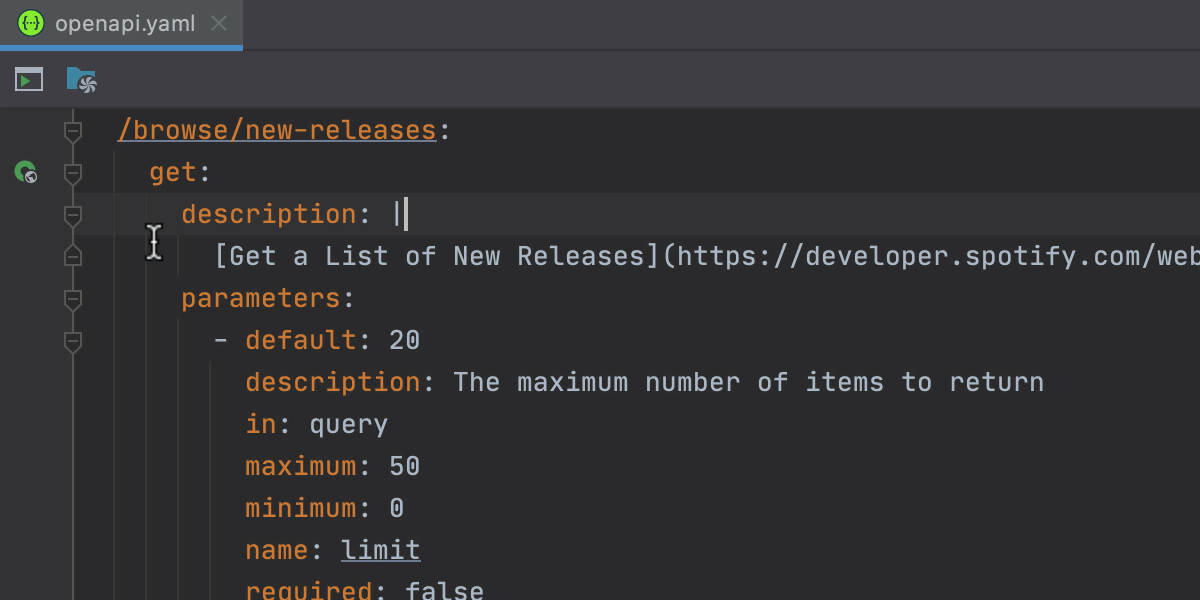The height and width of the screenshot is (600, 1200).
Task: Place the cursor after description:
Action: [x=400, y=213]
